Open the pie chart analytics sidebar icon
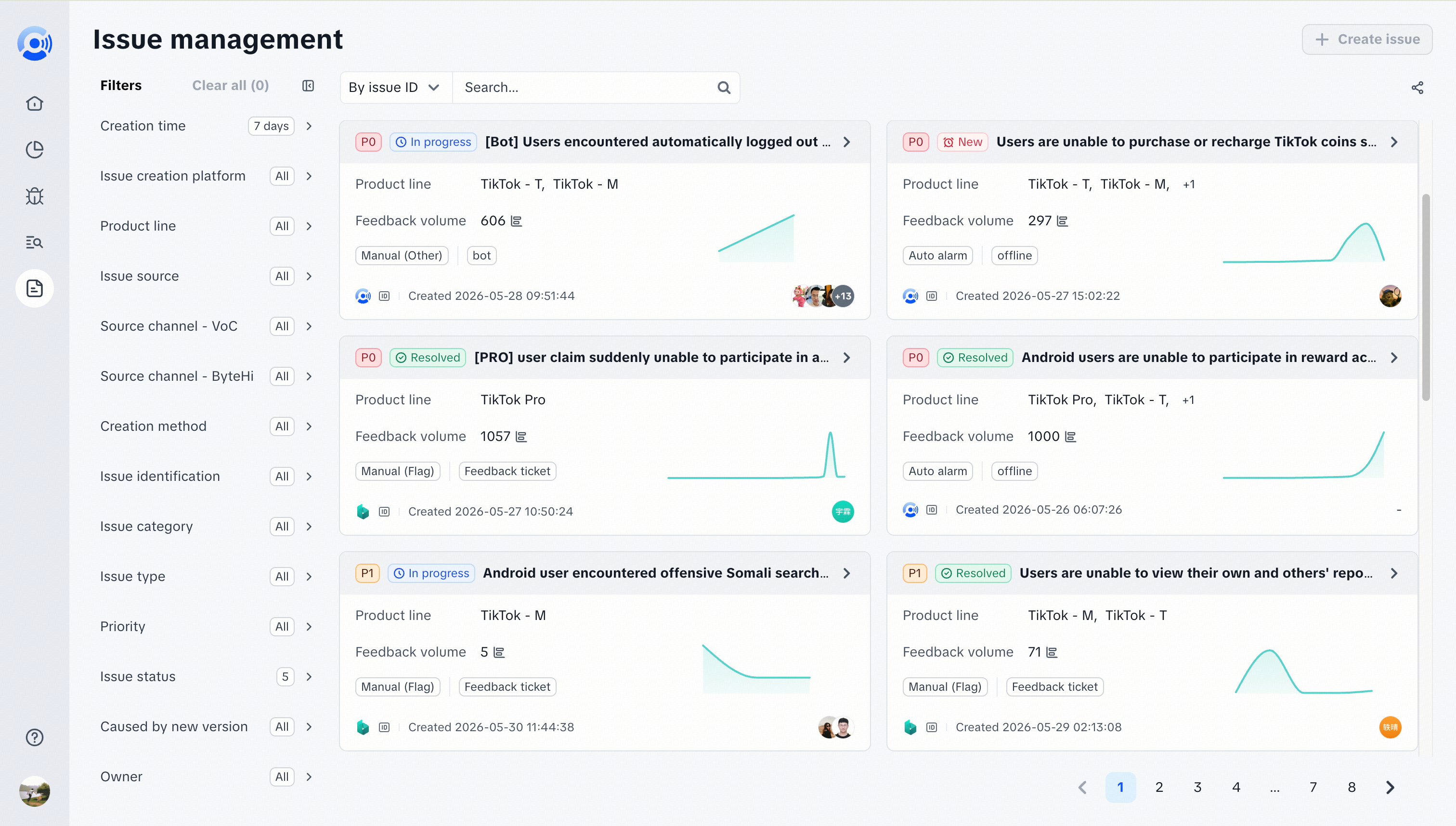The width and height of the screenshot is (1456, 826). tap(35, 150)
